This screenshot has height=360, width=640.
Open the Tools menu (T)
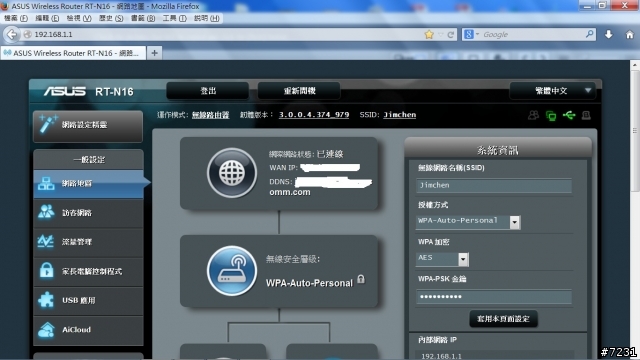175,18
